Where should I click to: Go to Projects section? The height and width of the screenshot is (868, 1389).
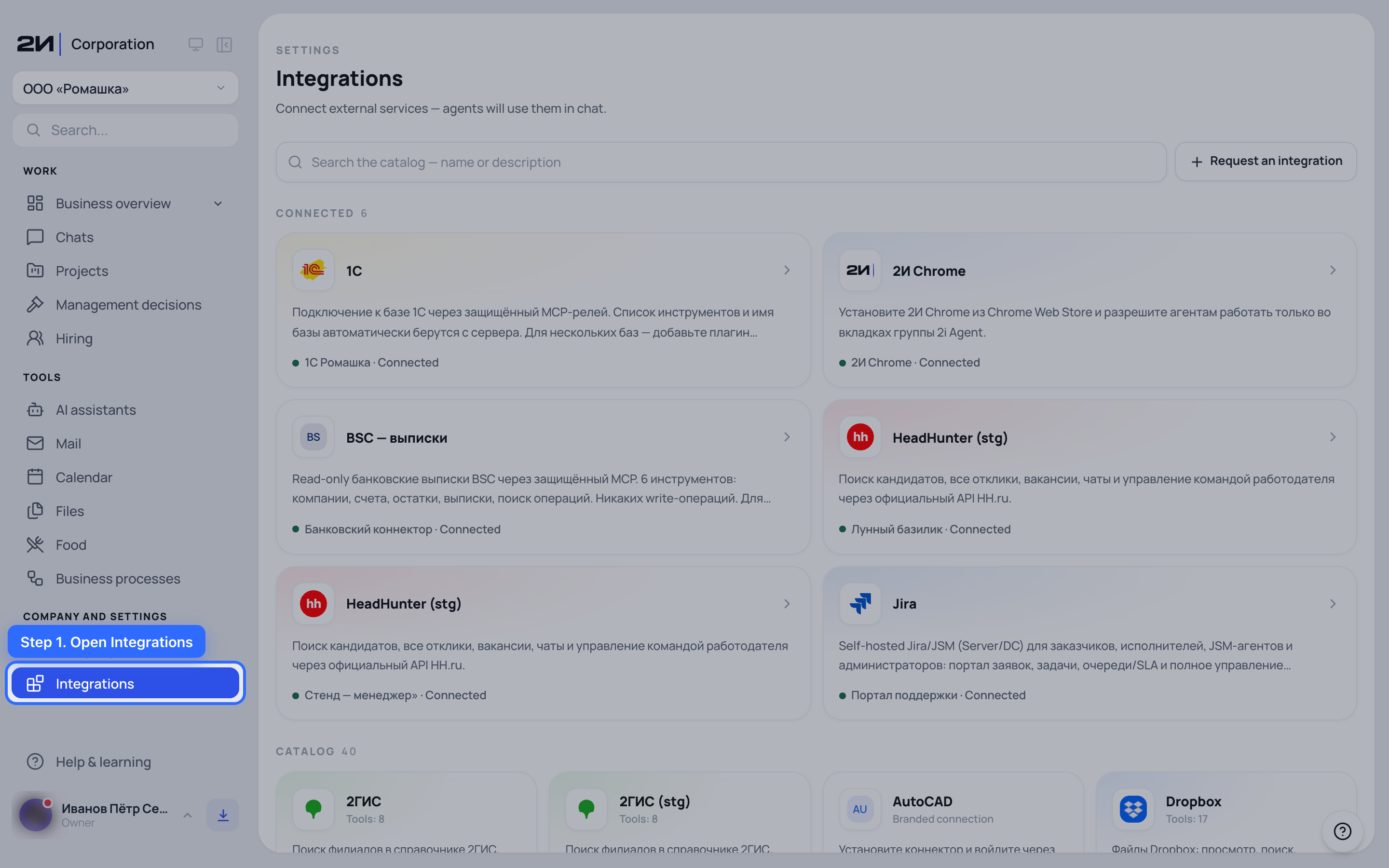click(x=125, y=271)
